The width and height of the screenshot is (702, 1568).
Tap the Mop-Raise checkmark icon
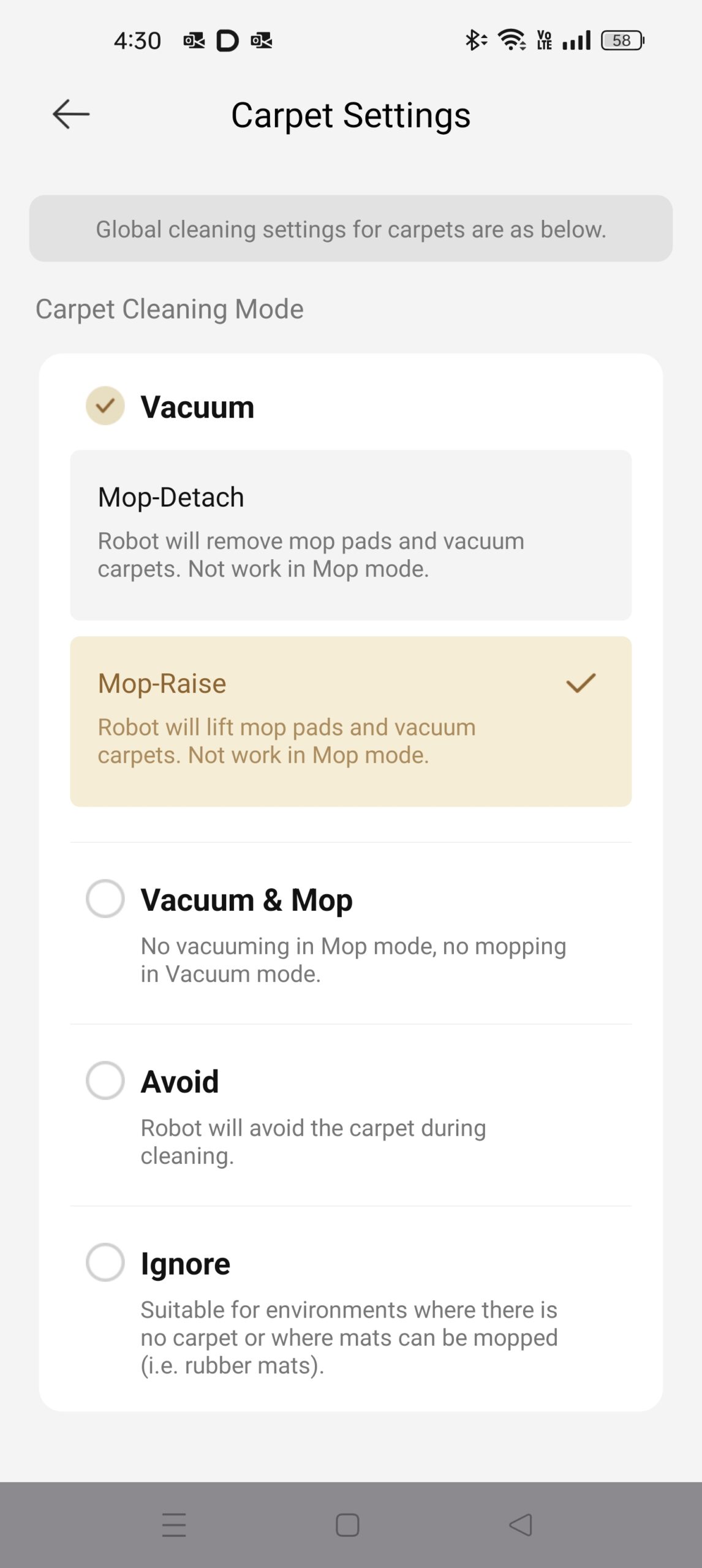(x=581, y=683)
